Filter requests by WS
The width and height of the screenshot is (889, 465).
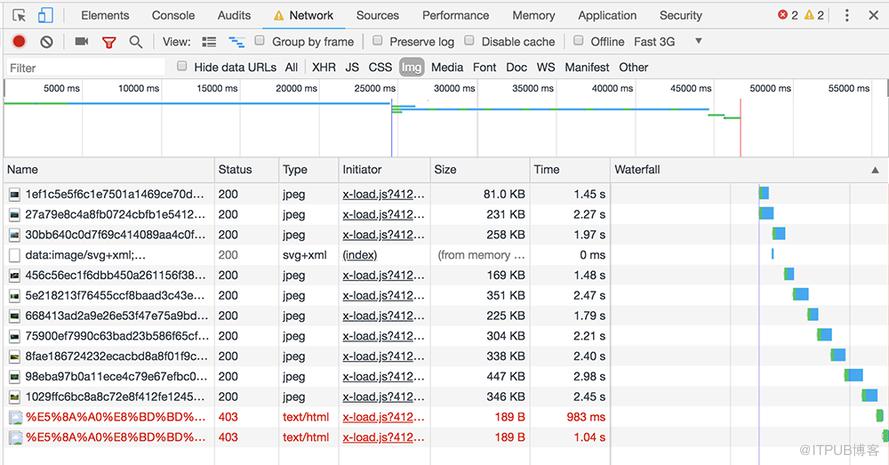pos(546,67)
